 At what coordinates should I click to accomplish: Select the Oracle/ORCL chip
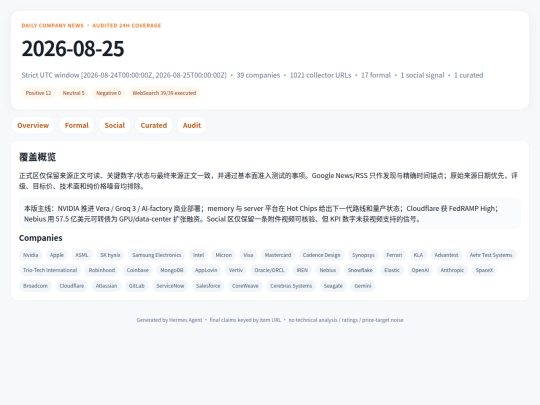tap(270, 270)
